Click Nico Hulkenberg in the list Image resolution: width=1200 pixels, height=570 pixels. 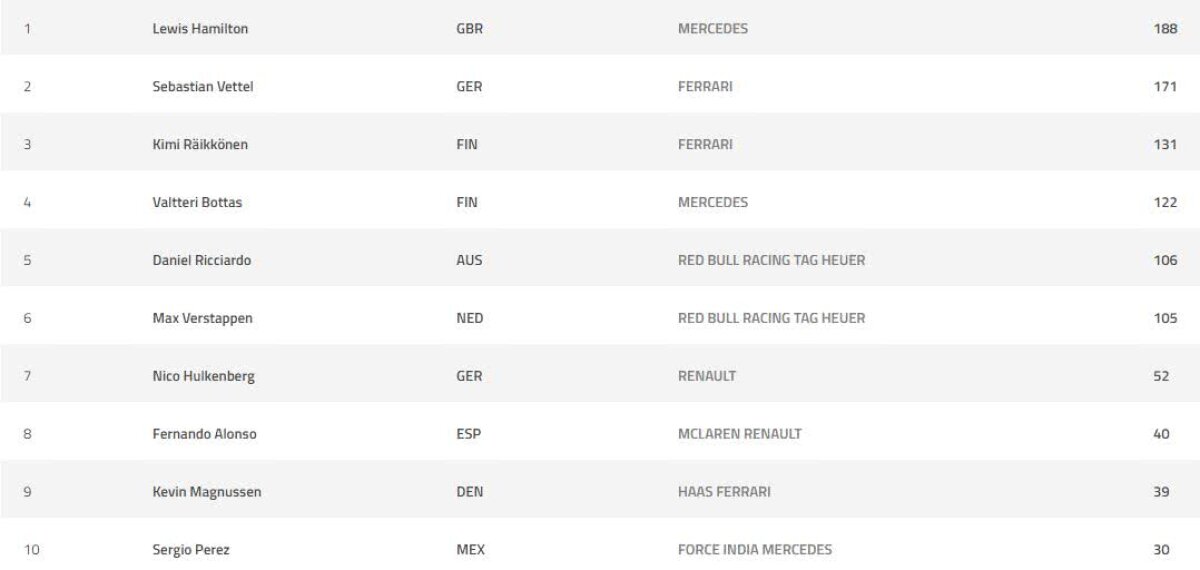pyautogui.click(x=202, y=376)
